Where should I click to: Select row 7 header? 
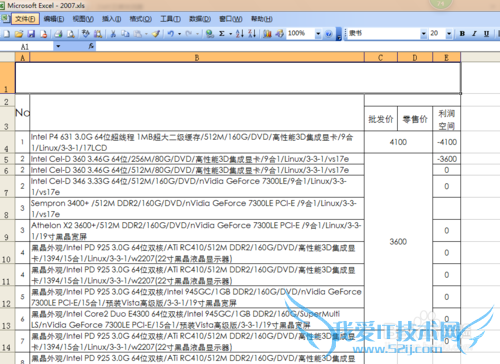click(x=7, y=186)
